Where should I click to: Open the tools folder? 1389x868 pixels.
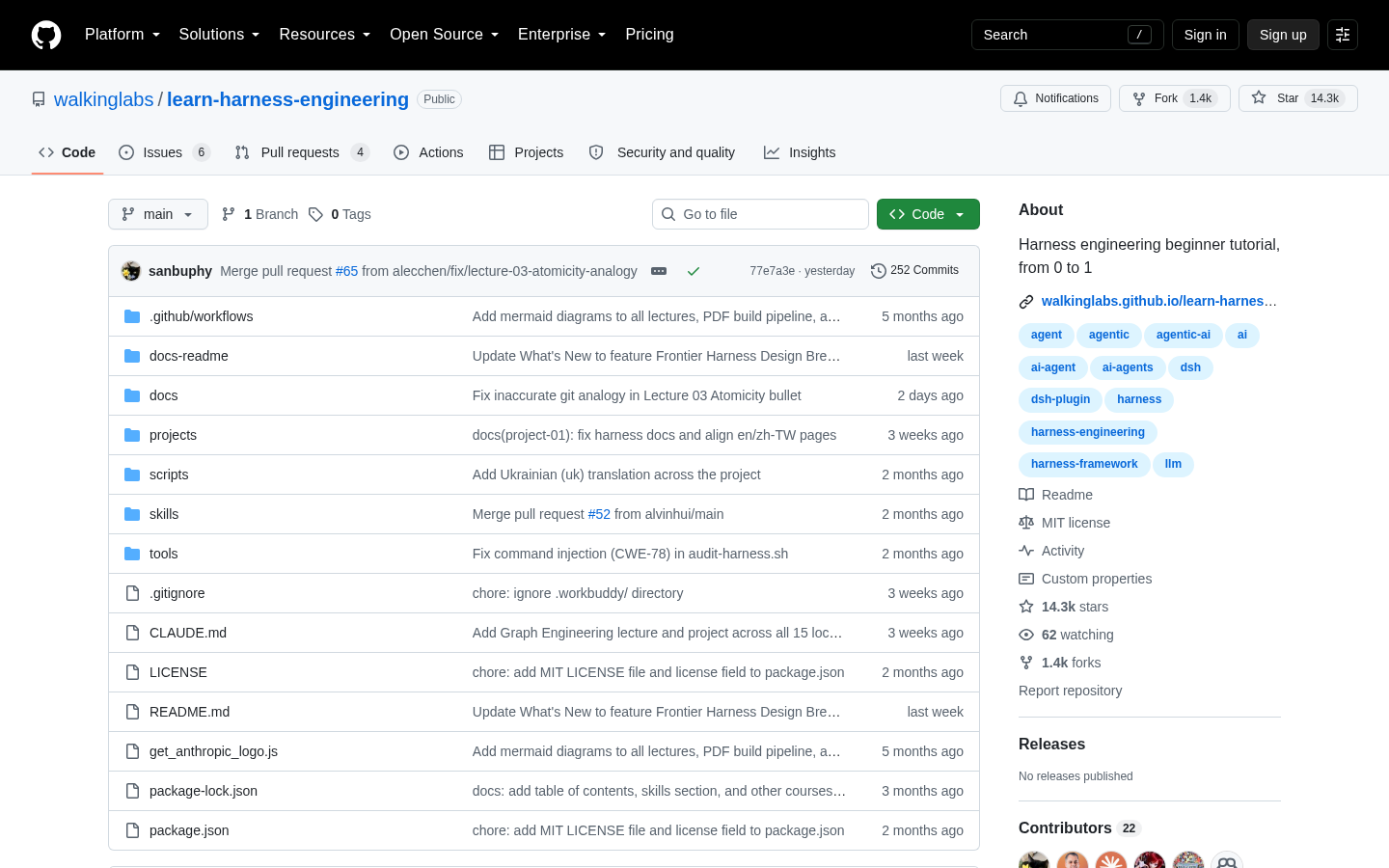pyautogui.click(x=163, y=554)
